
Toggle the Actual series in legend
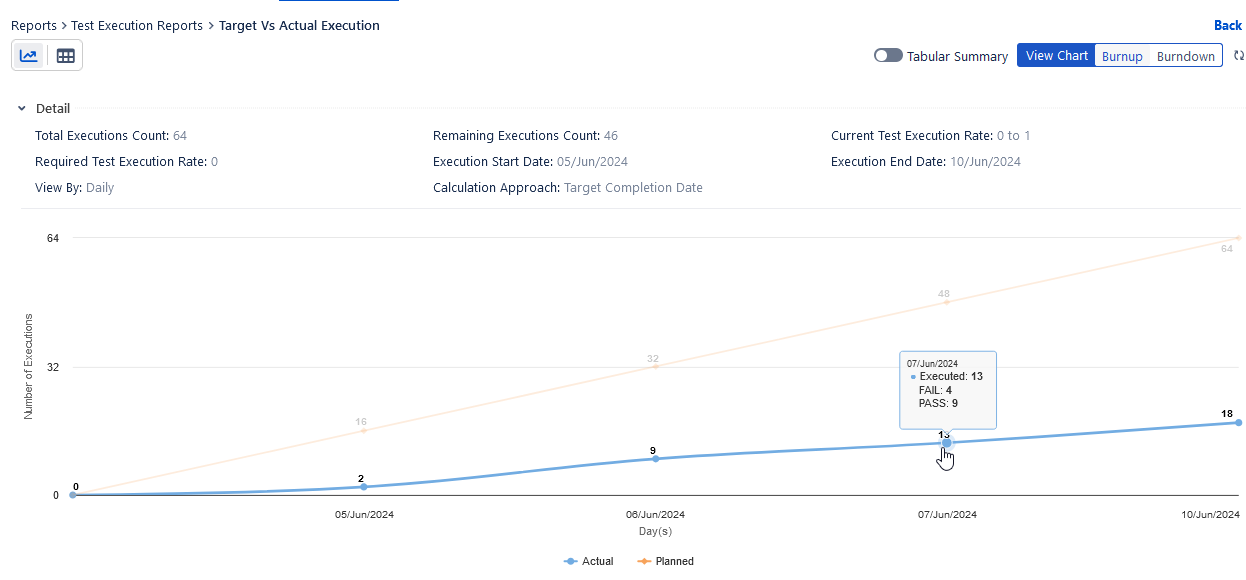pyautogui.click(x=589, y=561)
